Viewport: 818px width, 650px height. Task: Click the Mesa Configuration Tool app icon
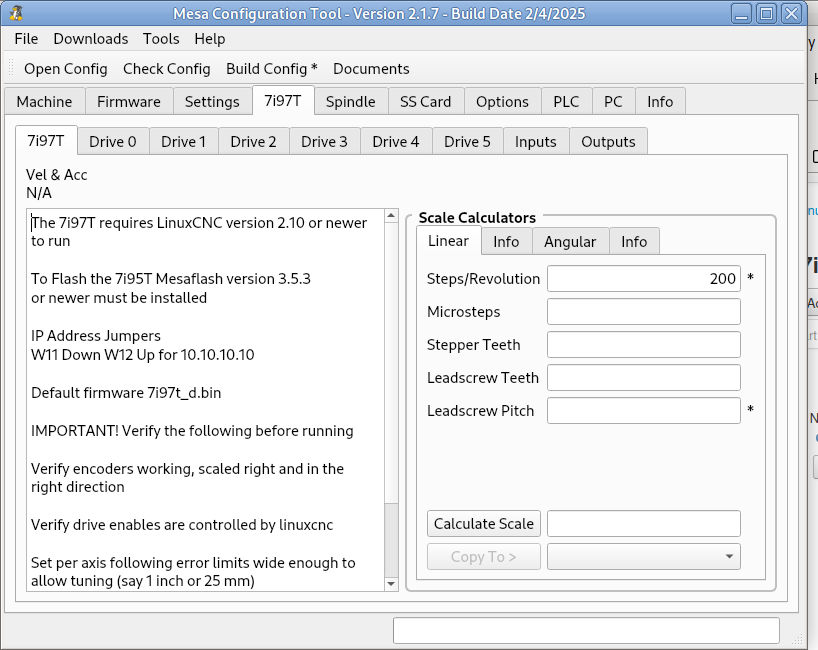point(17,13)
